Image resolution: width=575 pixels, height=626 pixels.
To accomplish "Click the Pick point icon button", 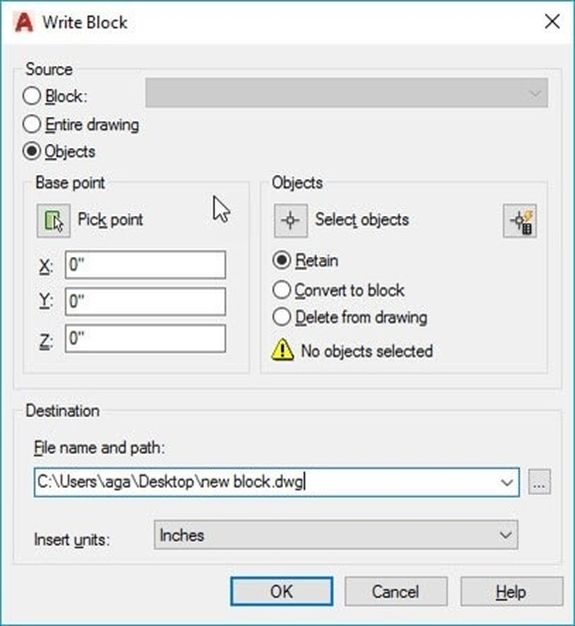I will pos(54,220).
